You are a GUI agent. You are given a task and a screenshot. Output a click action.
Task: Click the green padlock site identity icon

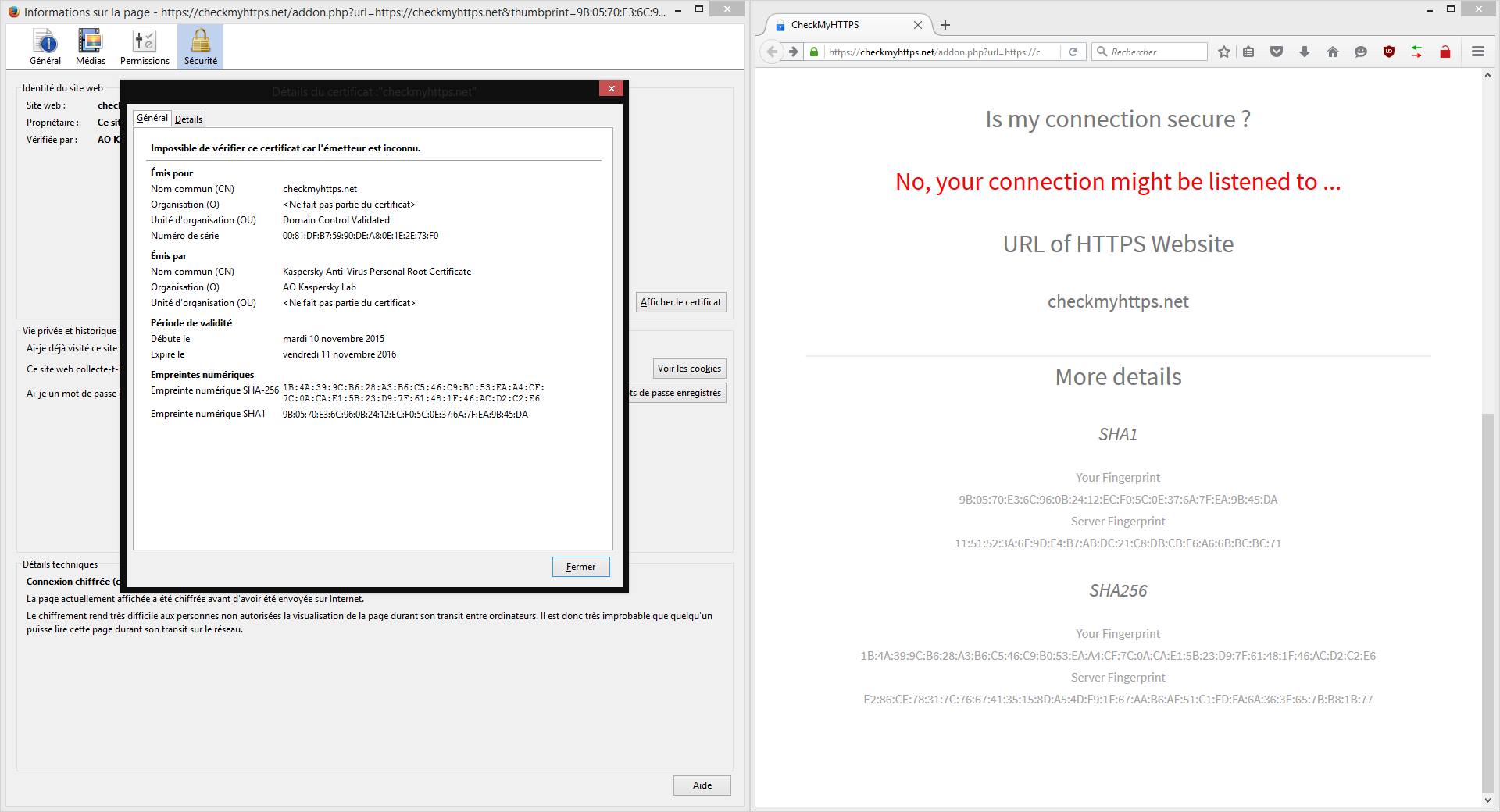click(814, 52)
